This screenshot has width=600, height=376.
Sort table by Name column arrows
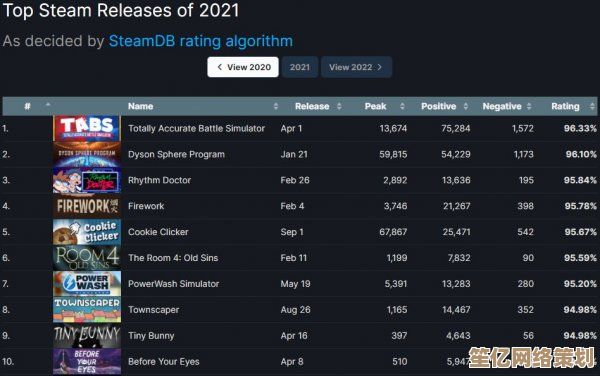pos(276,106)
